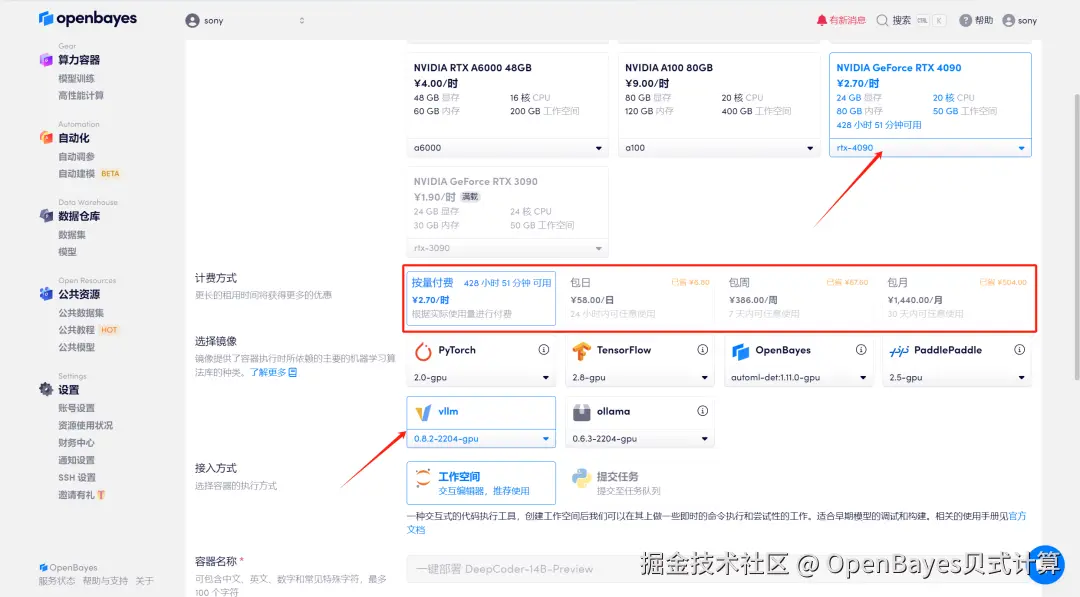Screen dimensions: 1080x597
Task: Open 了解更多 link
Action: click(x=273, y=373)
